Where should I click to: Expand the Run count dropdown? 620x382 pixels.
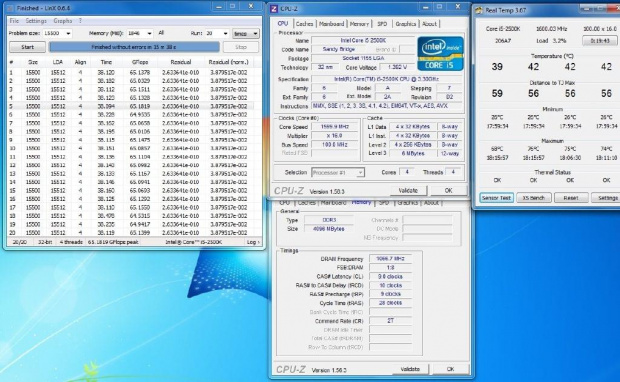click(225, 34)
